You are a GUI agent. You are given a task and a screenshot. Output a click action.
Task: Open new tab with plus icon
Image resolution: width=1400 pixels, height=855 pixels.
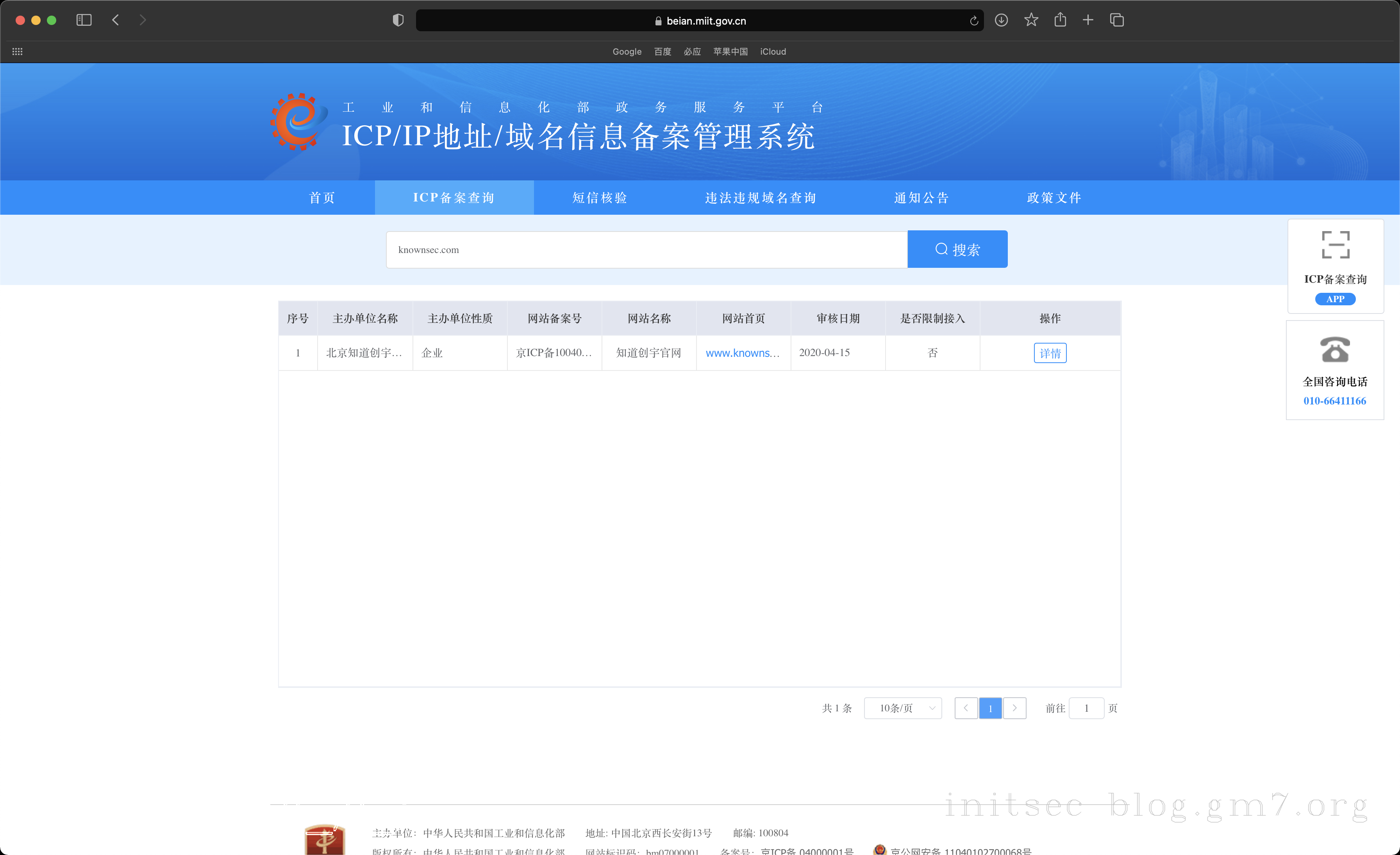coord(1087,20)
